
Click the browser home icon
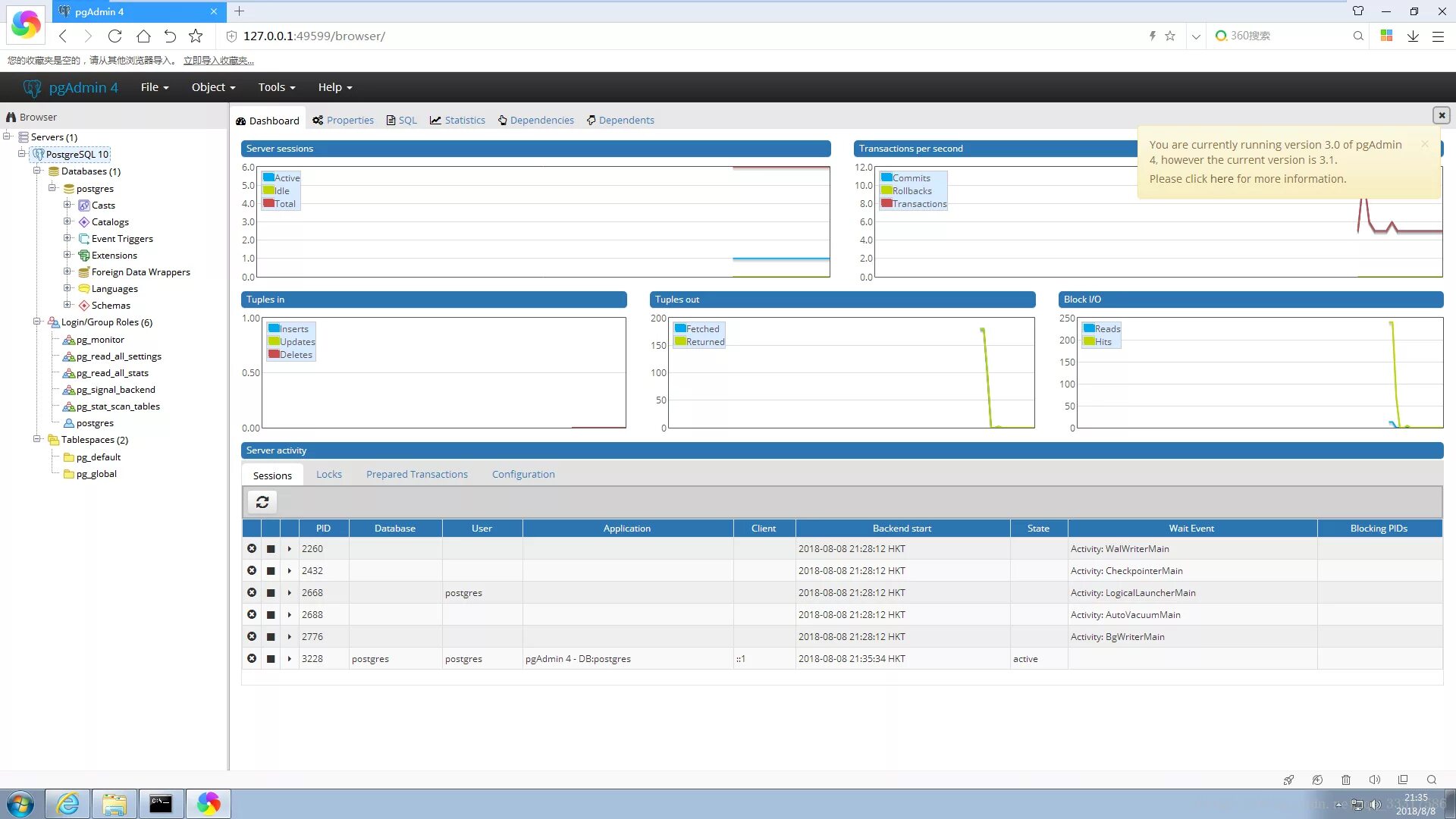click(143, 36)
